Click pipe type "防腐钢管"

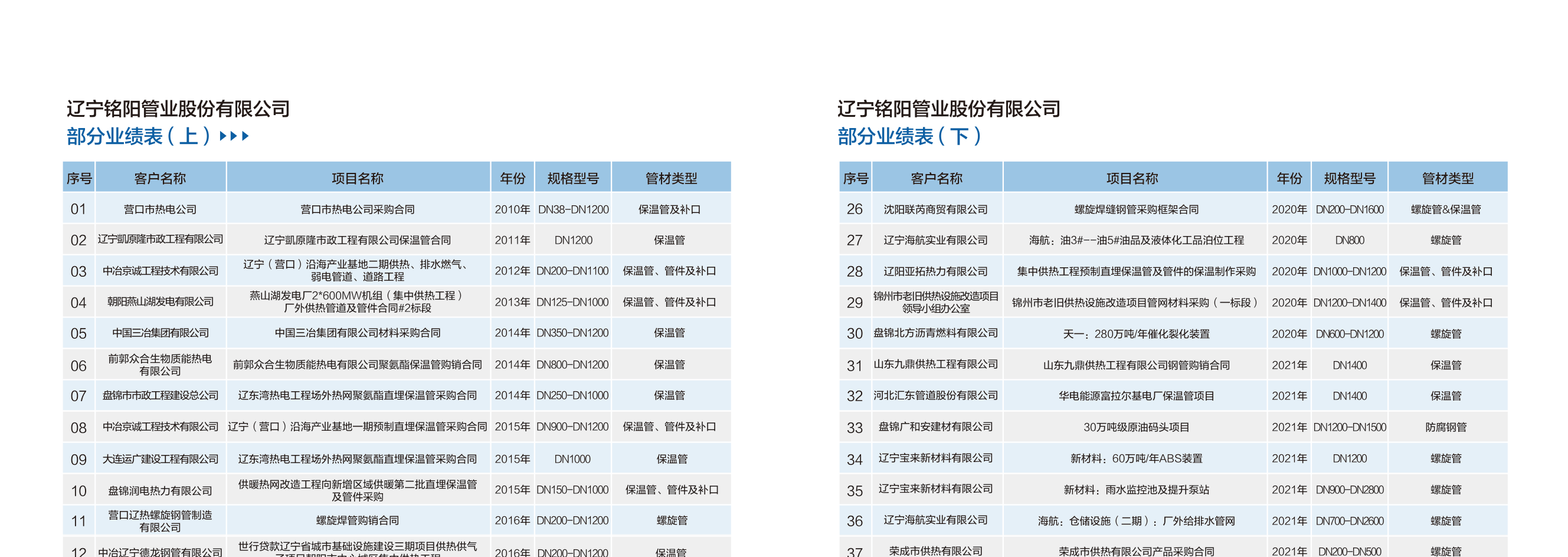1446,427
